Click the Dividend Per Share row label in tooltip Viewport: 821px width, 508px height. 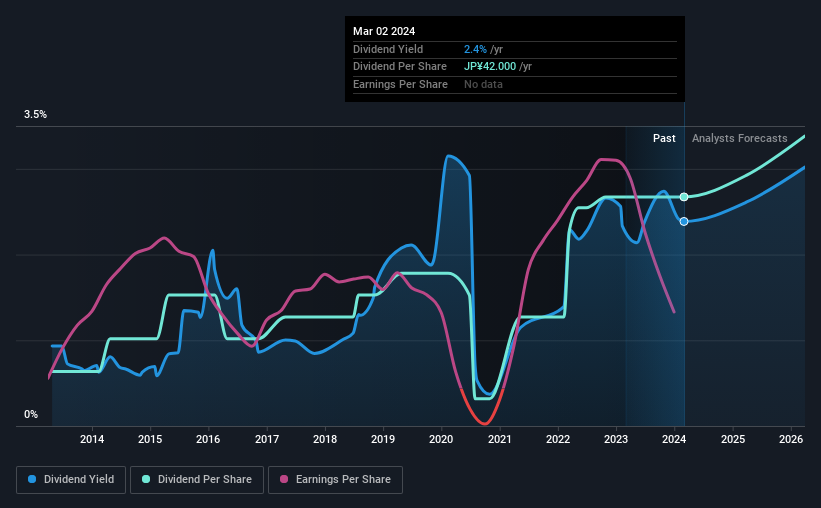[x=400, y=67]
